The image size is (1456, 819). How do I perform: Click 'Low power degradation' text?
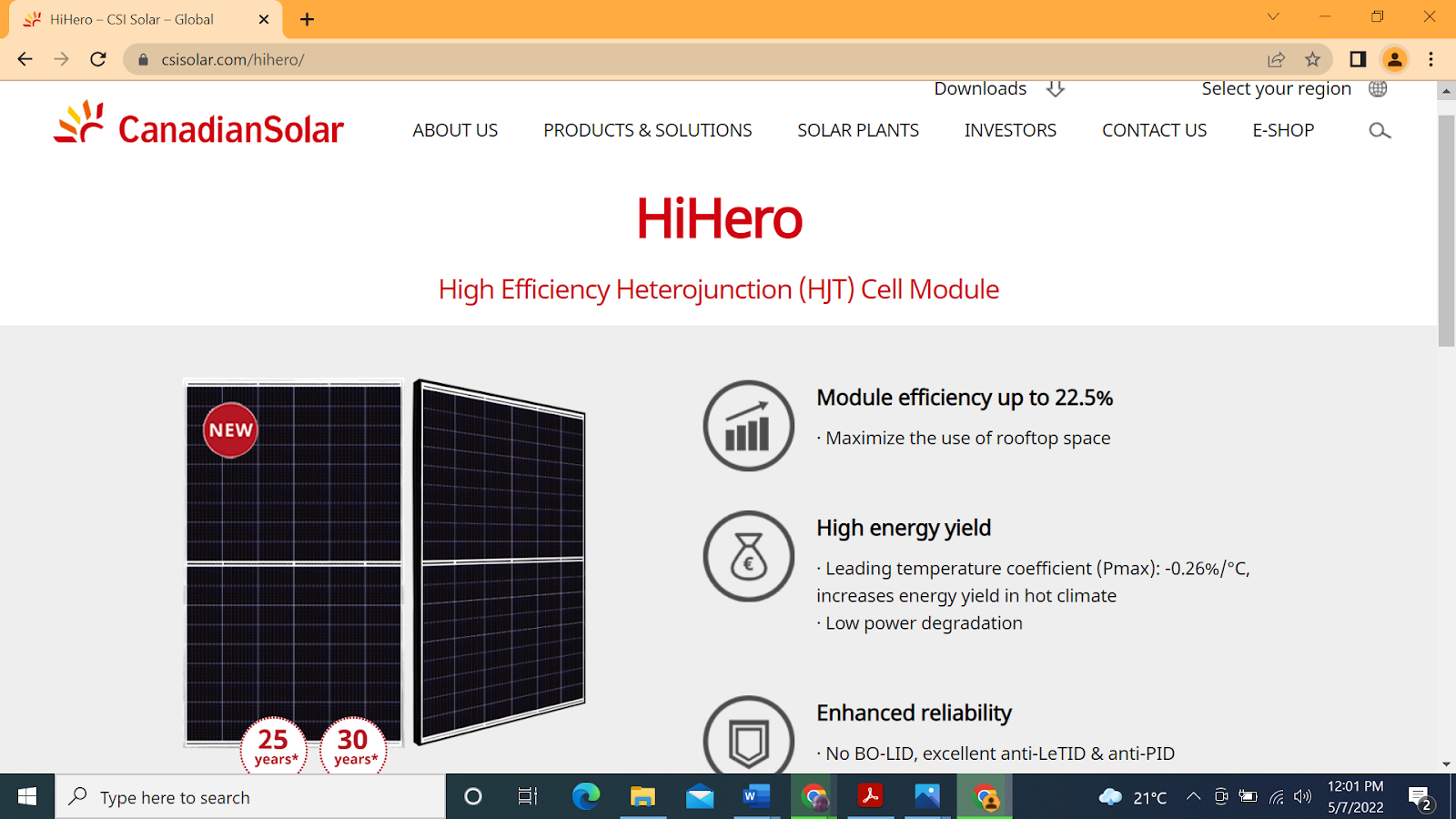pyautogui.click(x=924, y=623)
